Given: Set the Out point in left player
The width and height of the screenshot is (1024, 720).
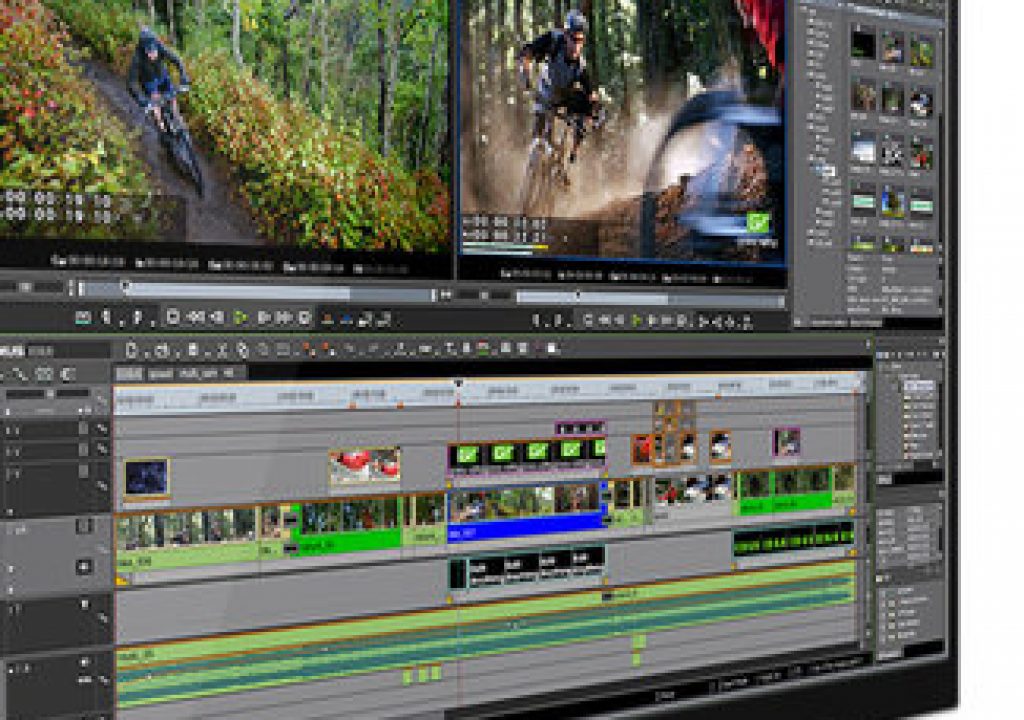Looking at the screenshot, I should (x=137, y=318).
